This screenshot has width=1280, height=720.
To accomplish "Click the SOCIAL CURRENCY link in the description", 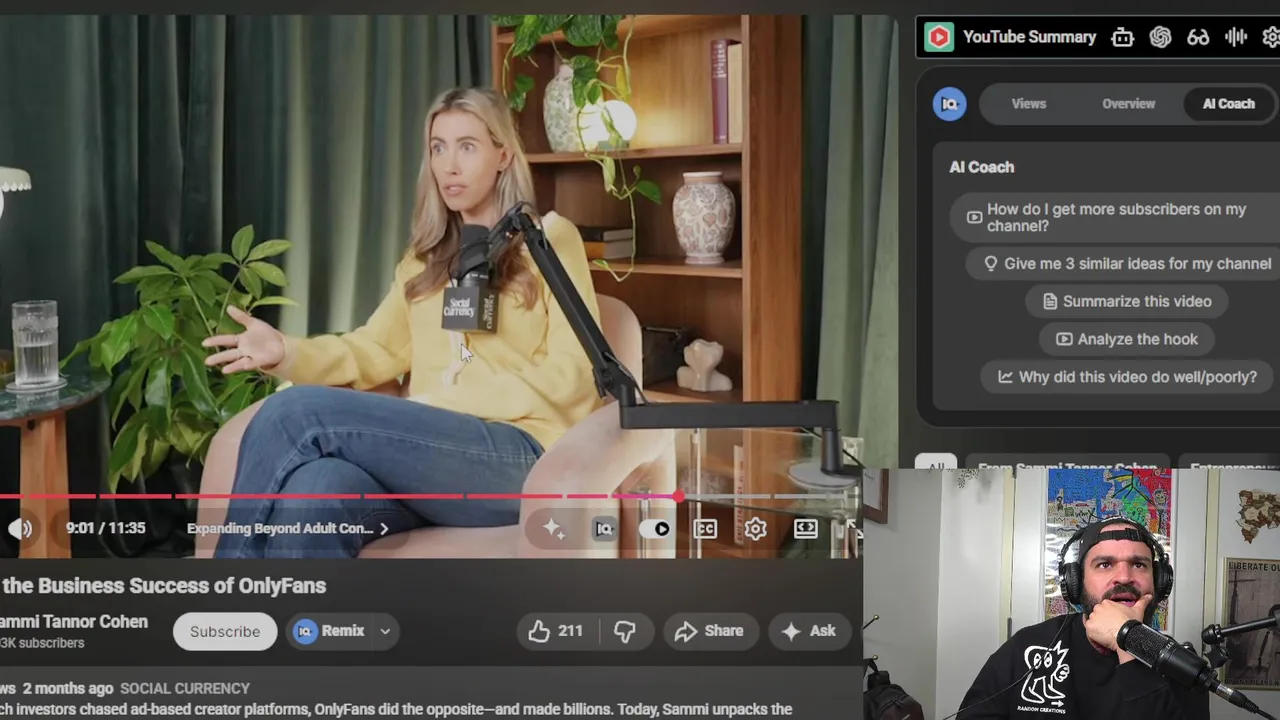I will (185, 688).
